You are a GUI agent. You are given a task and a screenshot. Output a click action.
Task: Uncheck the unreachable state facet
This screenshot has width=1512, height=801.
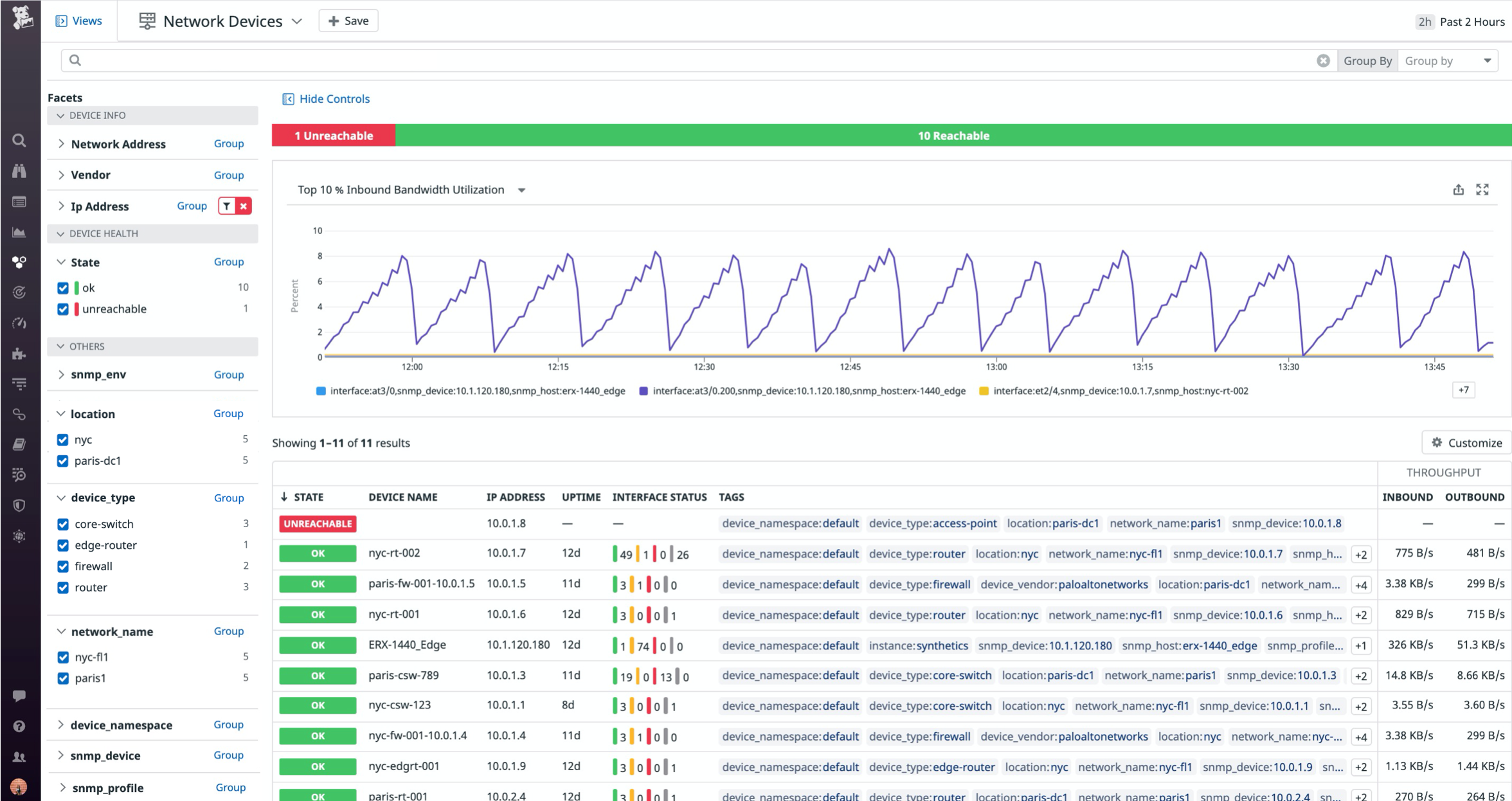62,309
